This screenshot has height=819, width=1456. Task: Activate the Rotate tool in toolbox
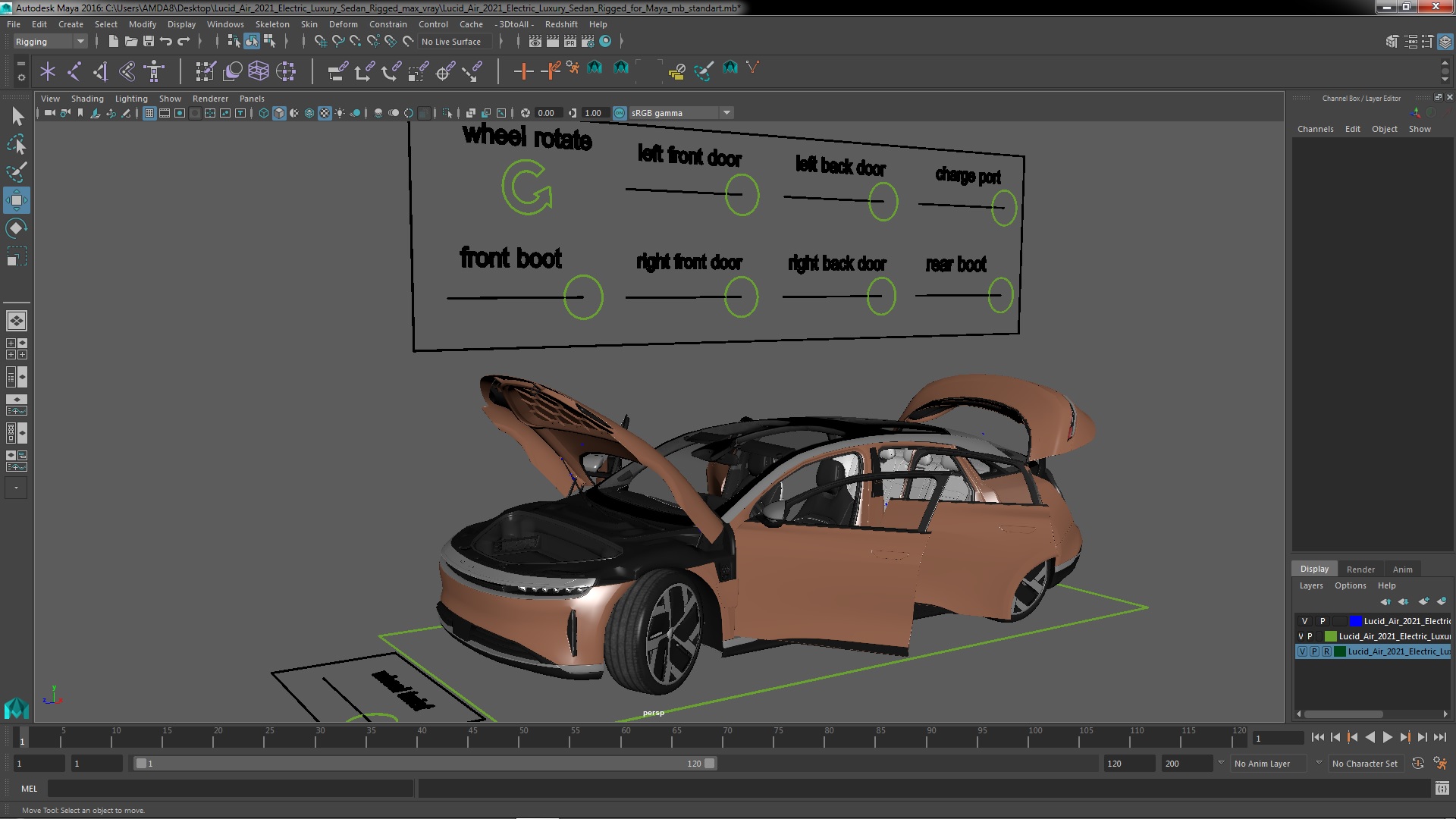point(17,228)
